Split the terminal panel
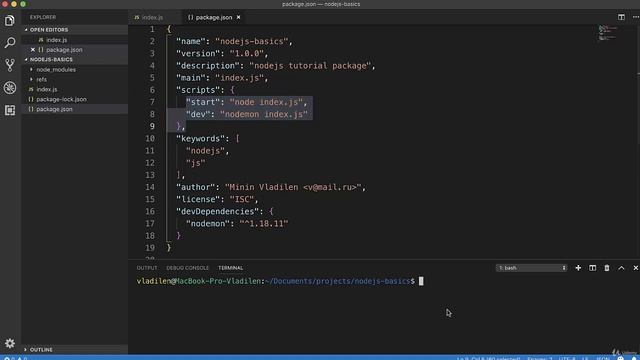 click(x=592, y=268)
